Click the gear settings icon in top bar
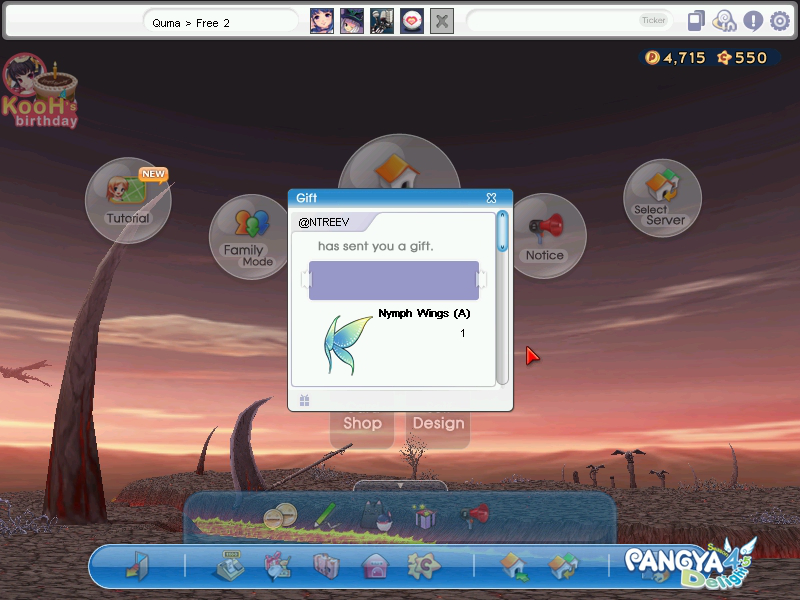 [x=780, y=21]
